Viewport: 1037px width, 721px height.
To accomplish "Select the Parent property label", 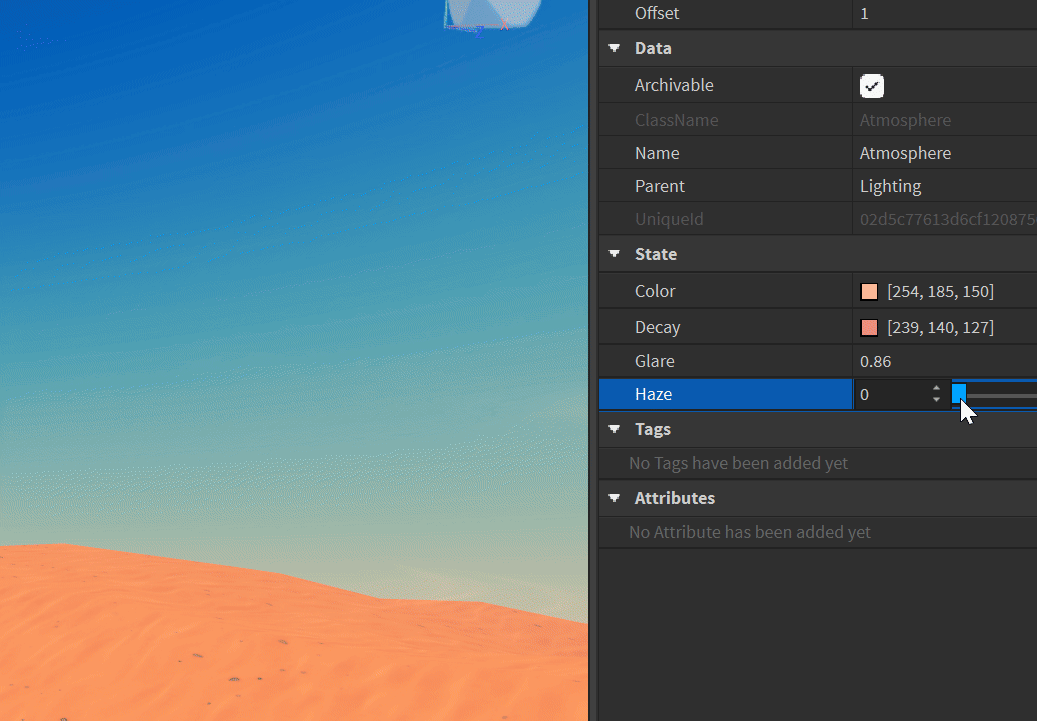I will tap(659, 186).
